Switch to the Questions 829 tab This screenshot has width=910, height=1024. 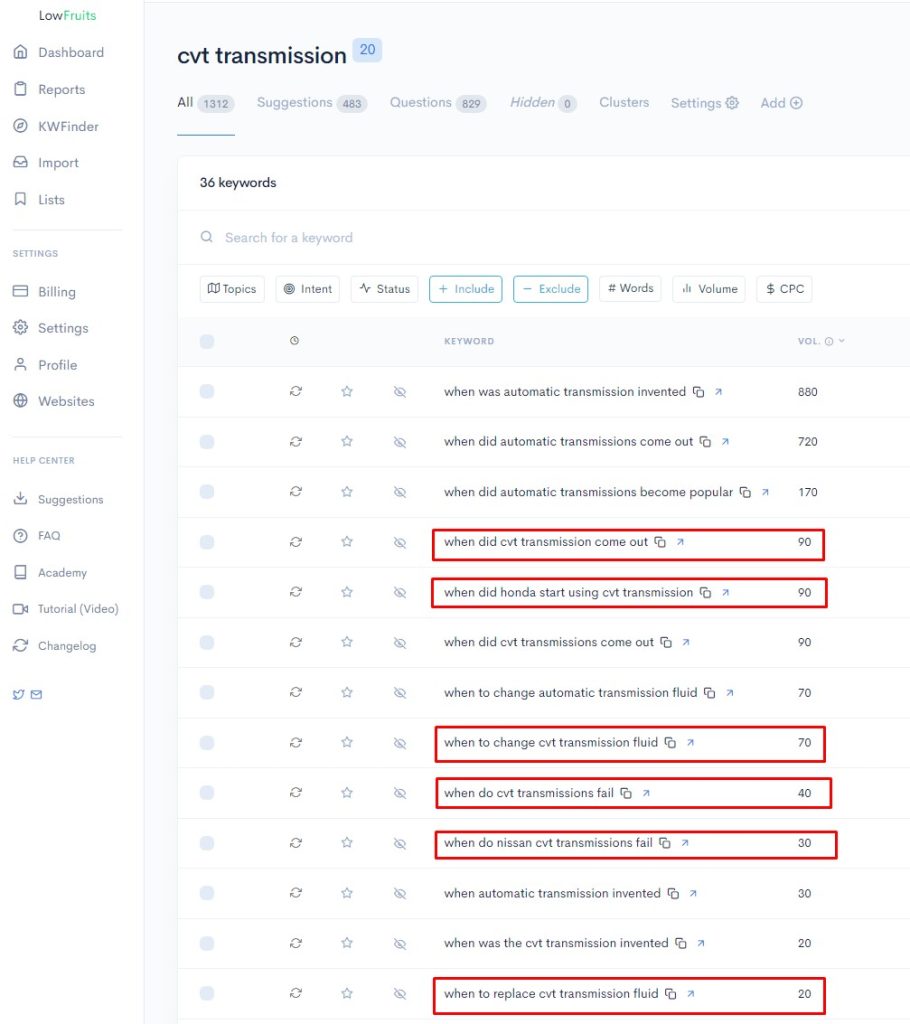tap(438, 103)
